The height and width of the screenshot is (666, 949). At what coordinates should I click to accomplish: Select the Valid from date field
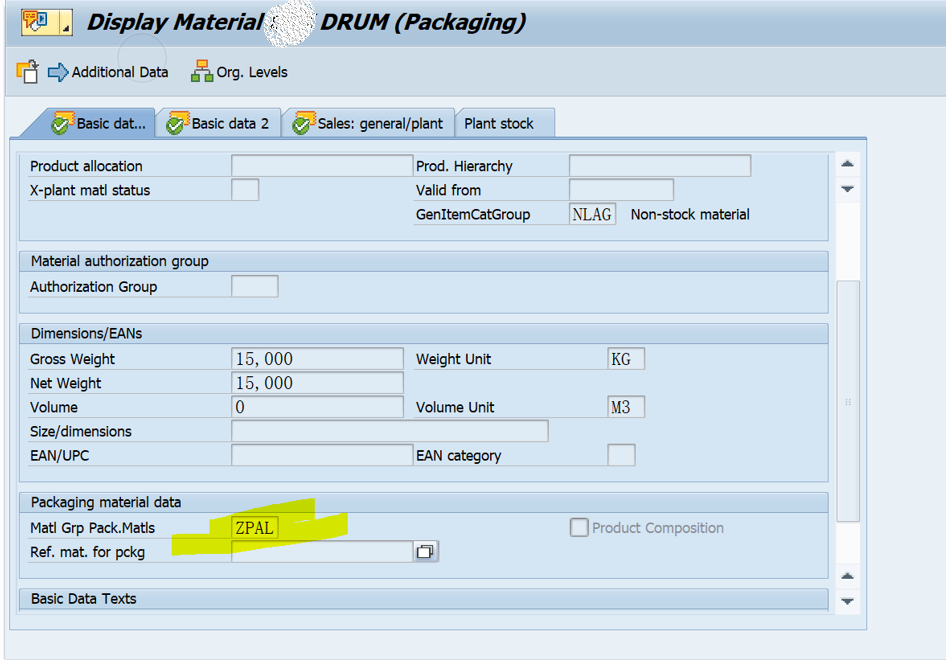pos(620,189)
